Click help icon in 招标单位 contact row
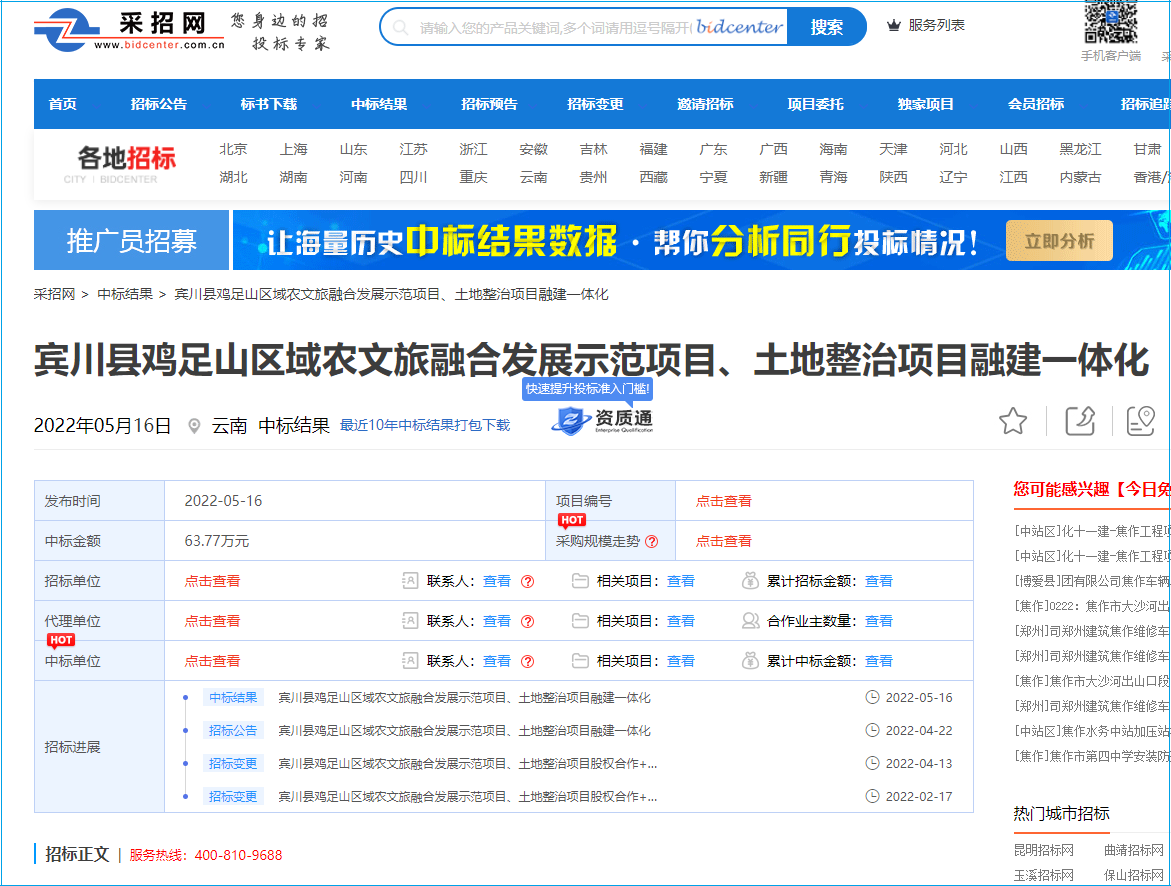 click(528, 581)
